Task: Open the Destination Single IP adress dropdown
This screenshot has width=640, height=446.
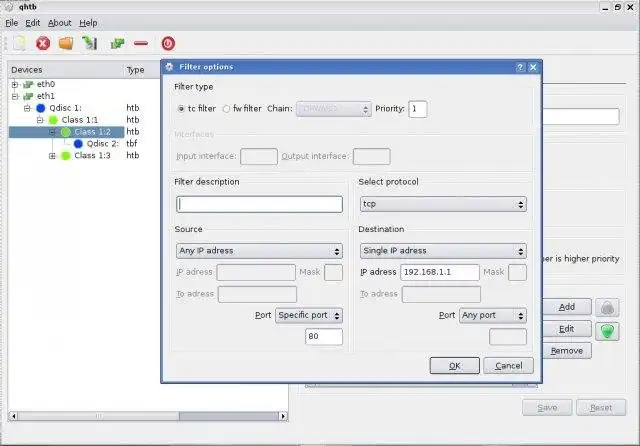Action: click(x=443, y=251)
